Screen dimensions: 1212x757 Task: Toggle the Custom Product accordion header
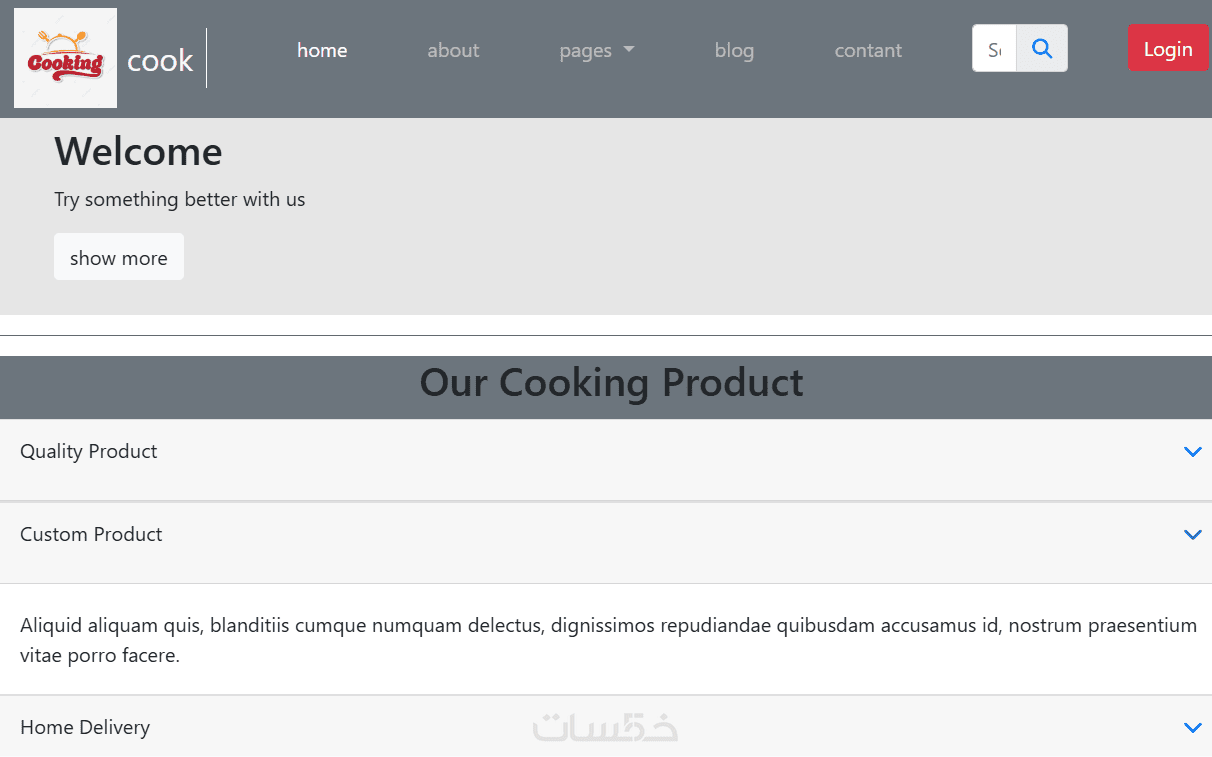click(x=91, y=535)
